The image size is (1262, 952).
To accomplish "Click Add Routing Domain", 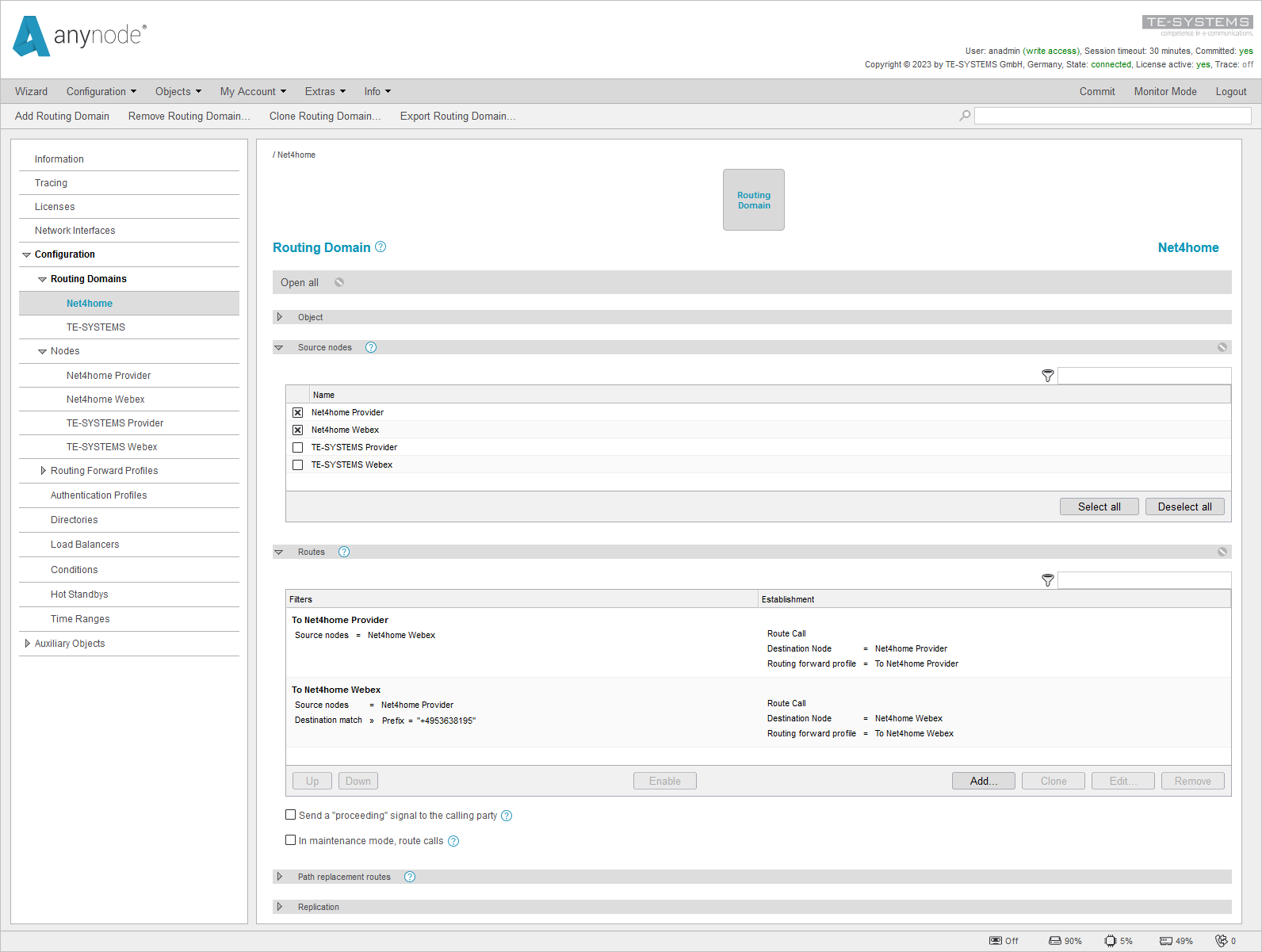I will click(x=62, y=116).
